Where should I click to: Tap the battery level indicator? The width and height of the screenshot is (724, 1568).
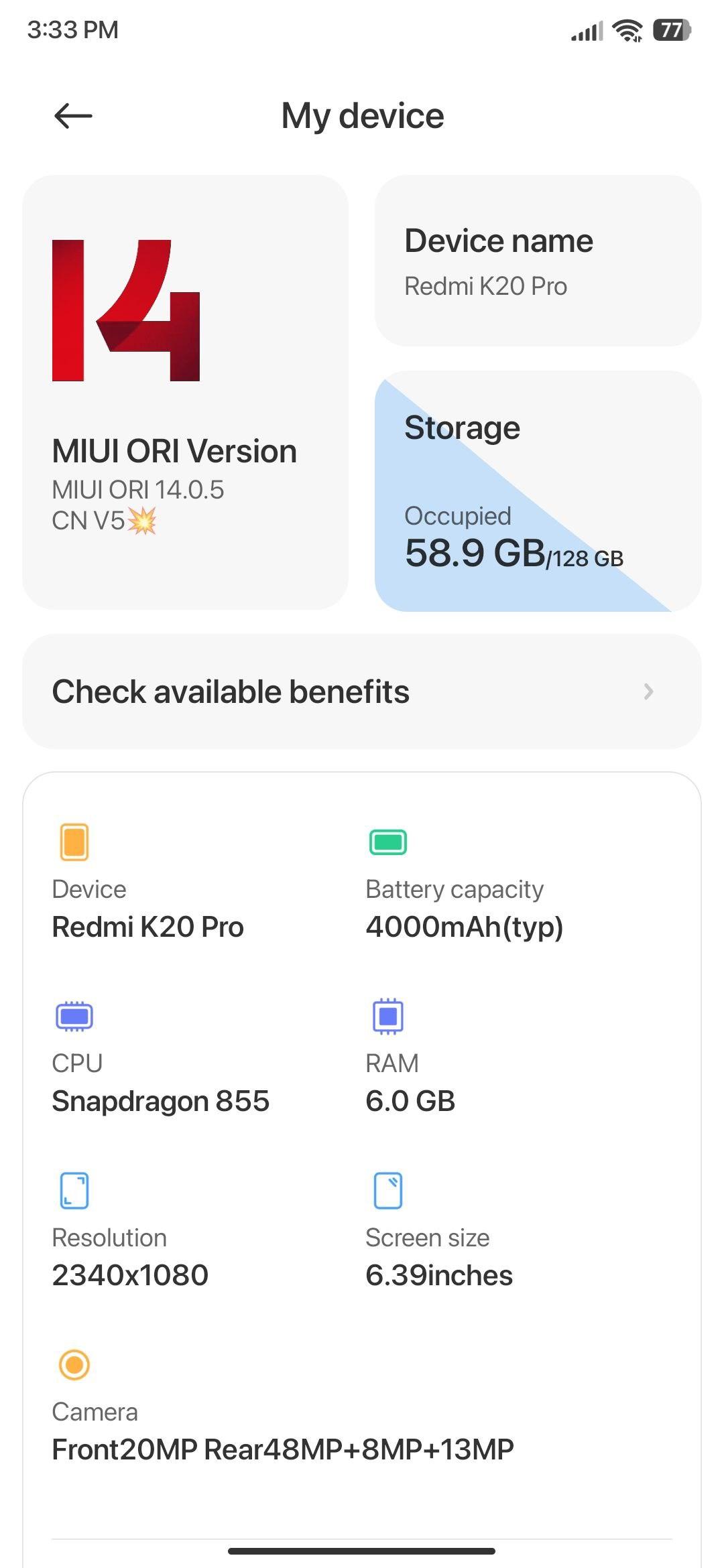[672, 30]
